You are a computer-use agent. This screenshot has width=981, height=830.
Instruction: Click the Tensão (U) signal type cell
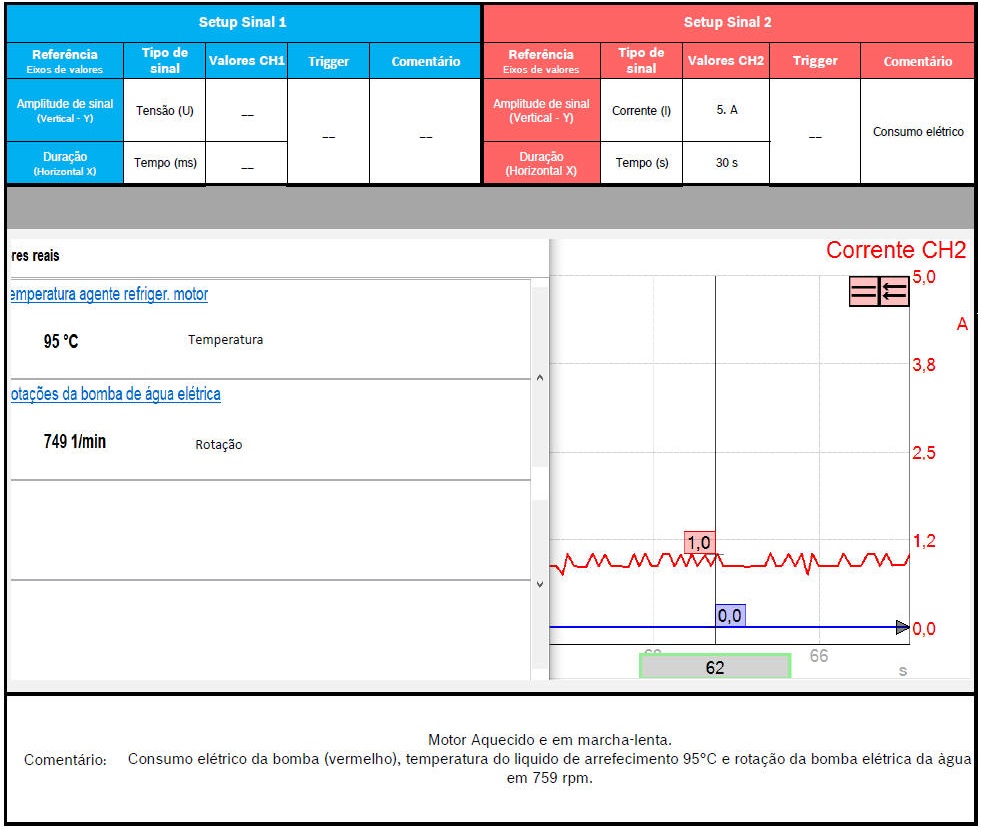click(165, 111)
